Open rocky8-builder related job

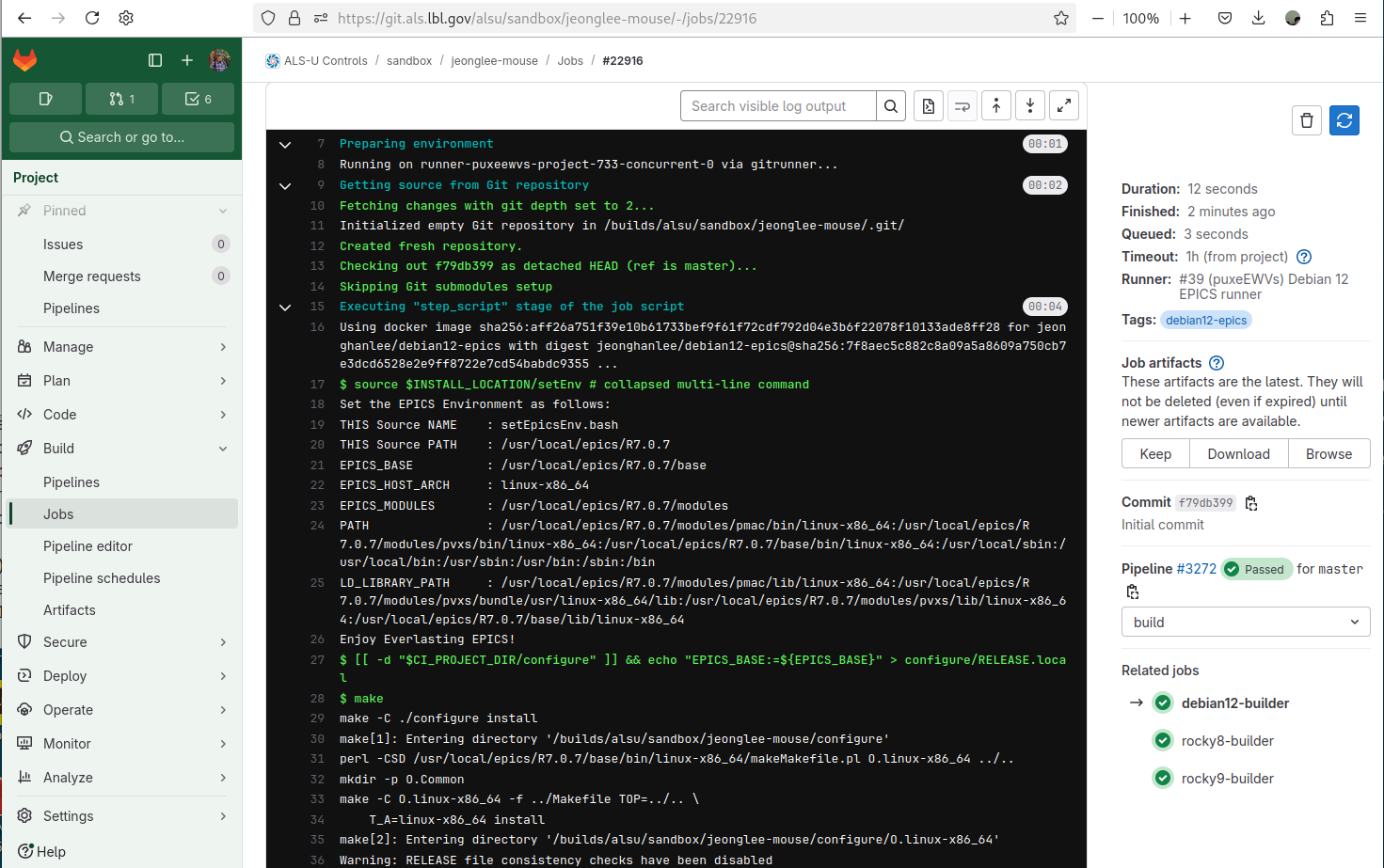coord(1227,741)
